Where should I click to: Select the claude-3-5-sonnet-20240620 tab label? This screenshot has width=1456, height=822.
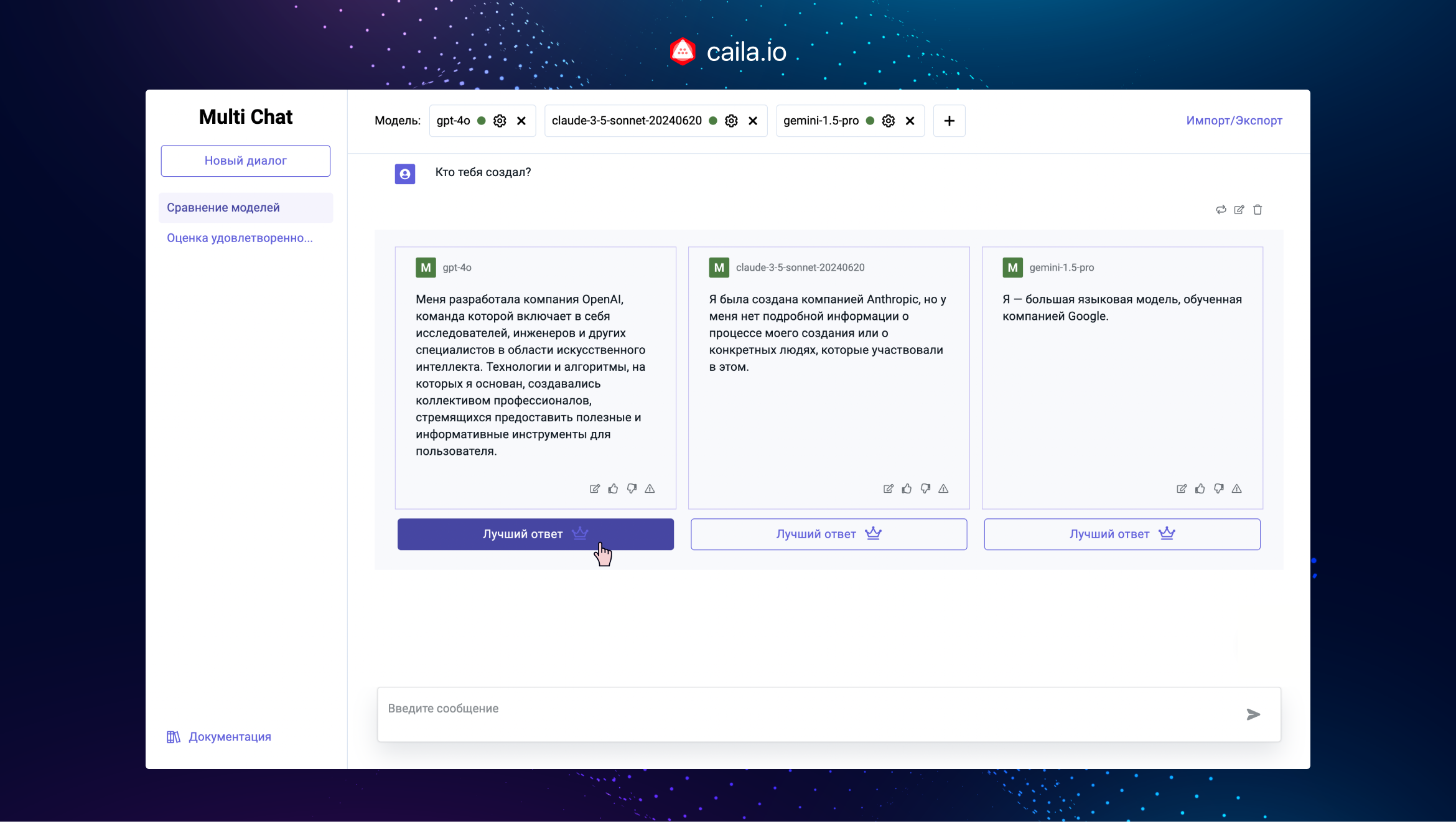pos(627,121)
